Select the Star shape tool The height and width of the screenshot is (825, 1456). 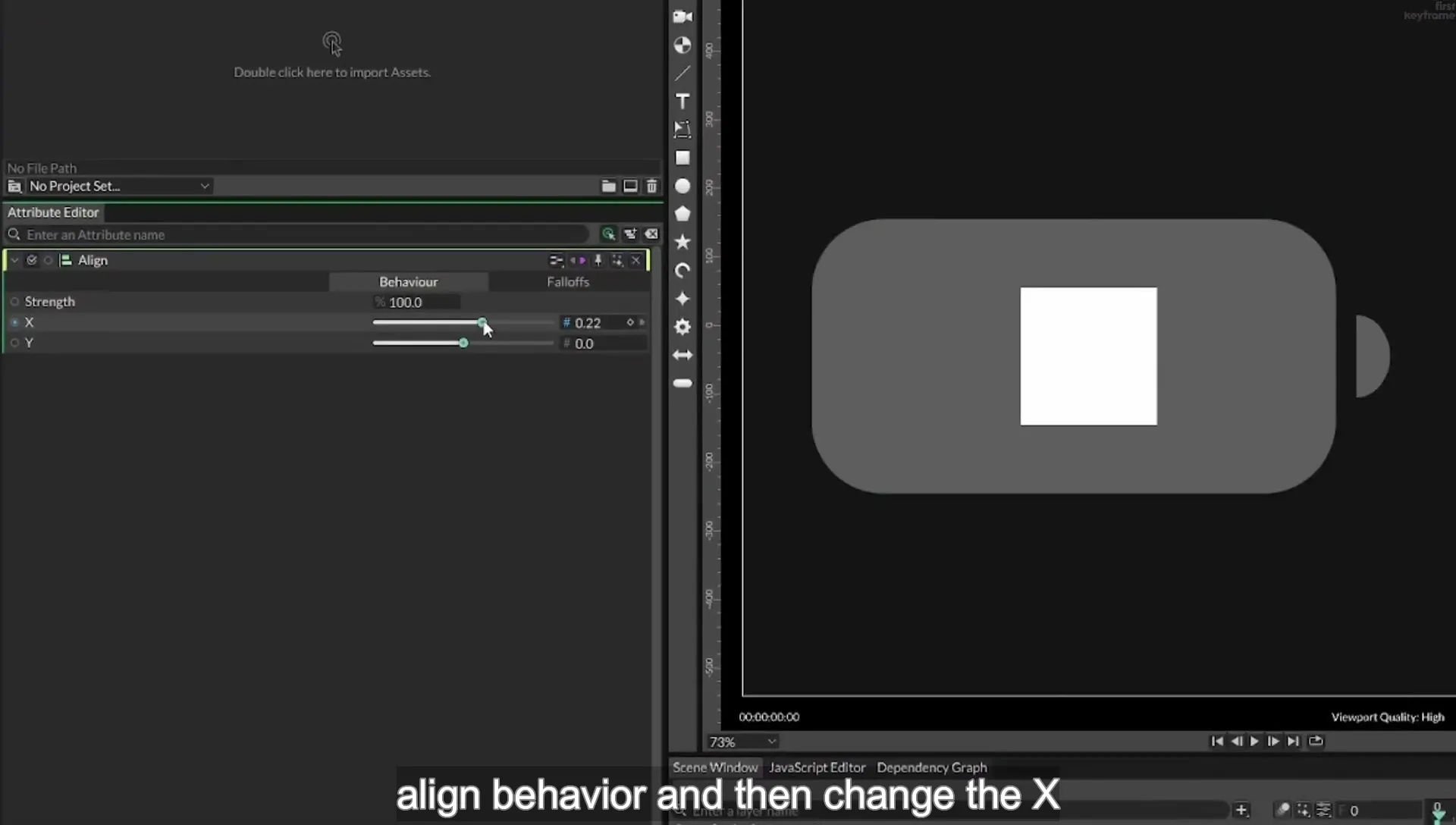tap(682, 242)
